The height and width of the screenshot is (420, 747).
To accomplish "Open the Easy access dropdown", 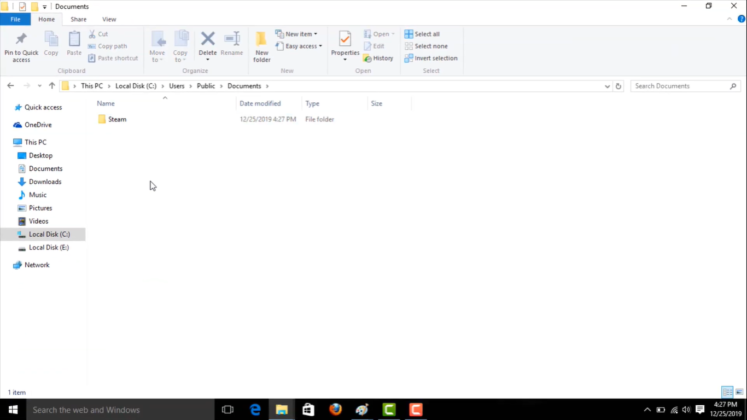I will [303, 46].
